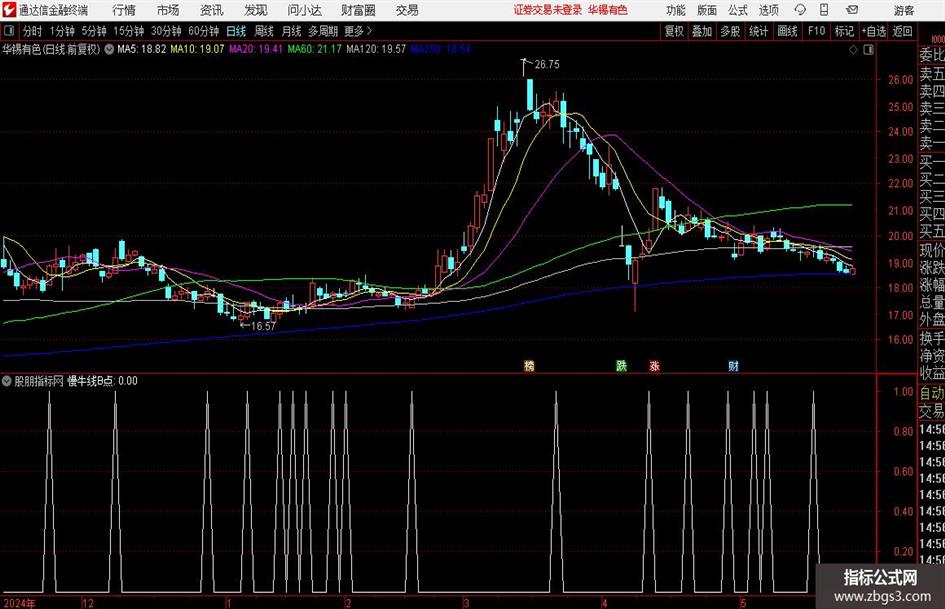This screenshot has width=945, height=609.
Task: Click the 慢牛线B点: 0.00 indicator label
Action: coord(102,381)
